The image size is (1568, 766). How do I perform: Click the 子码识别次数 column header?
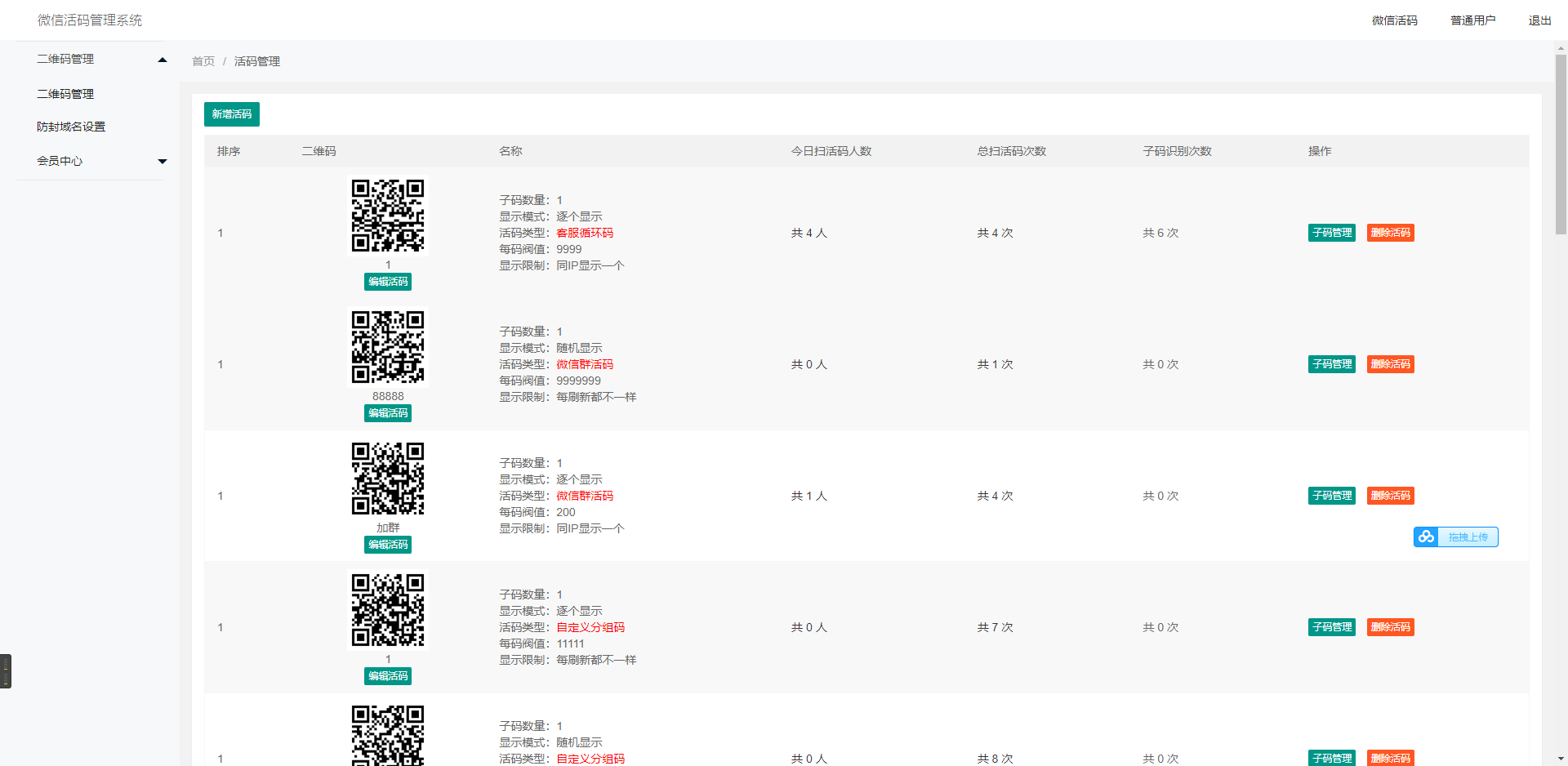click(1177, 151)
